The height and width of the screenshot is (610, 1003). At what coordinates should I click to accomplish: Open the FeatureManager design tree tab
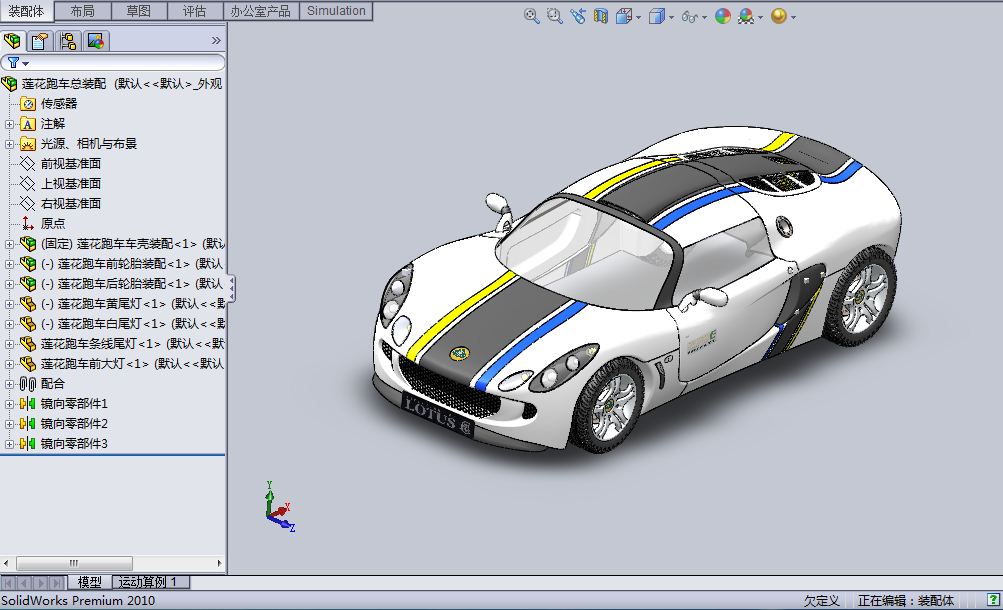tap(12, 41)
